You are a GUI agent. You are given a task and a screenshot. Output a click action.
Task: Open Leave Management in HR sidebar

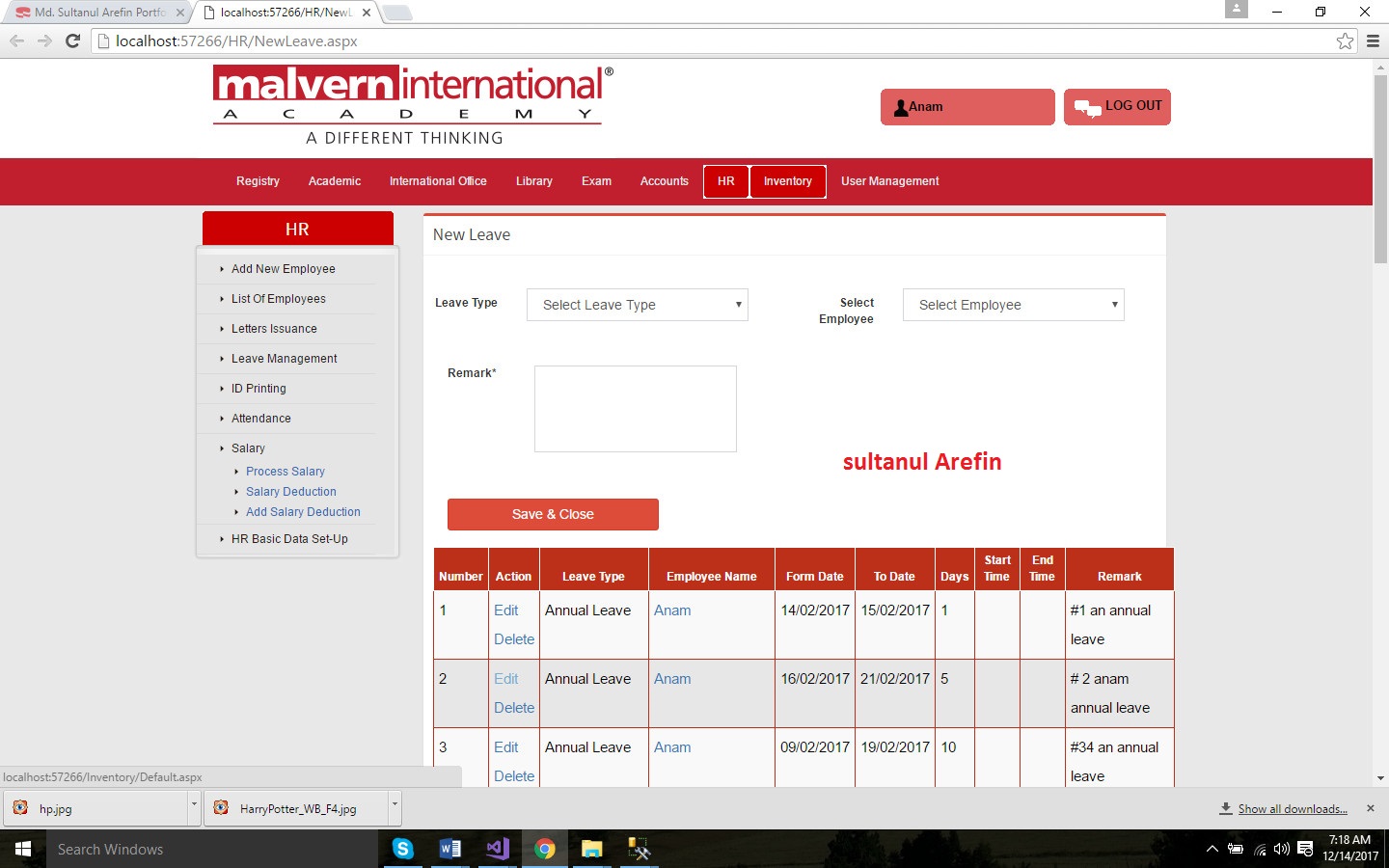[284, 359]
